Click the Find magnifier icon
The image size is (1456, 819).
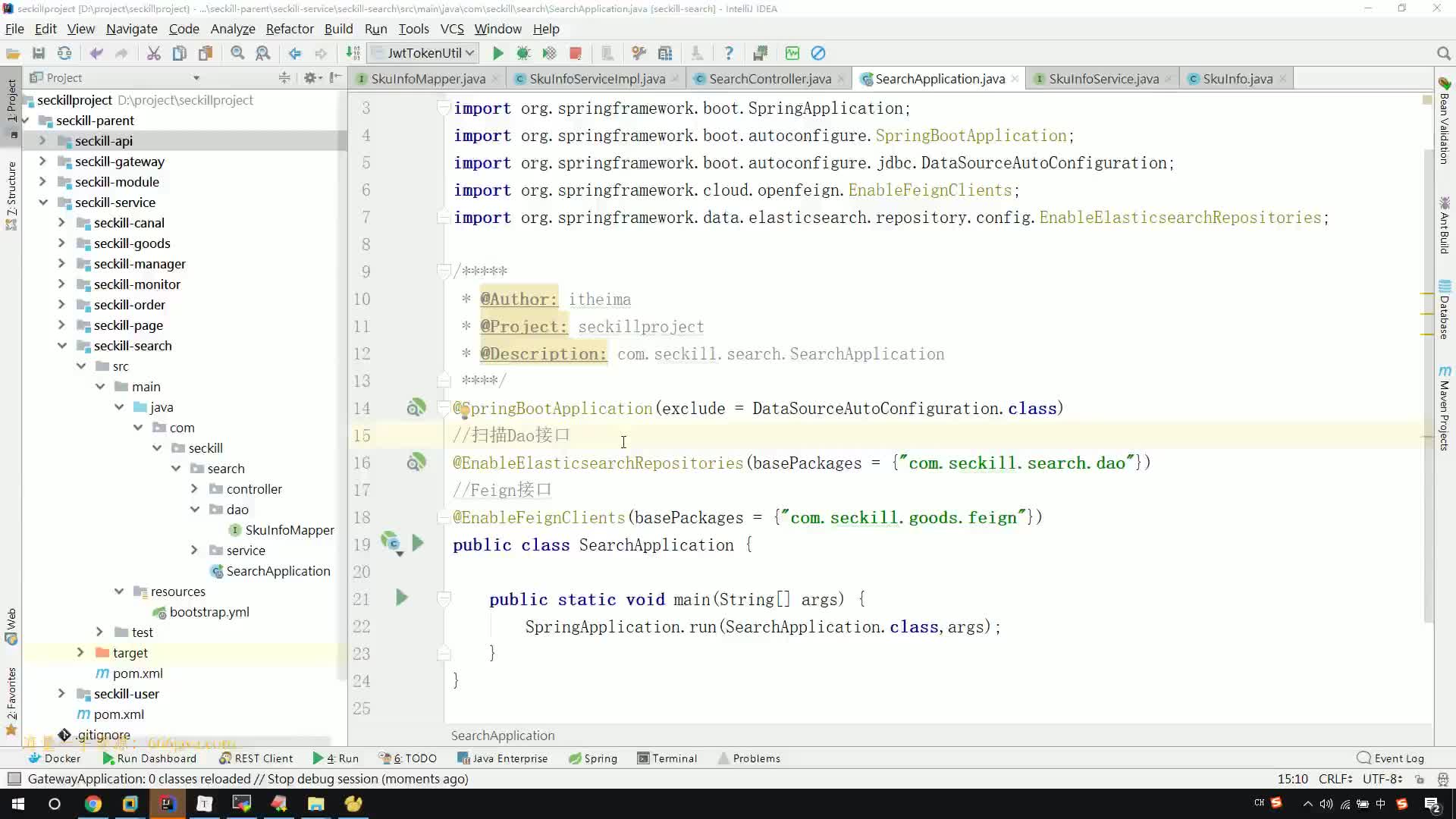tap(237, 53)
